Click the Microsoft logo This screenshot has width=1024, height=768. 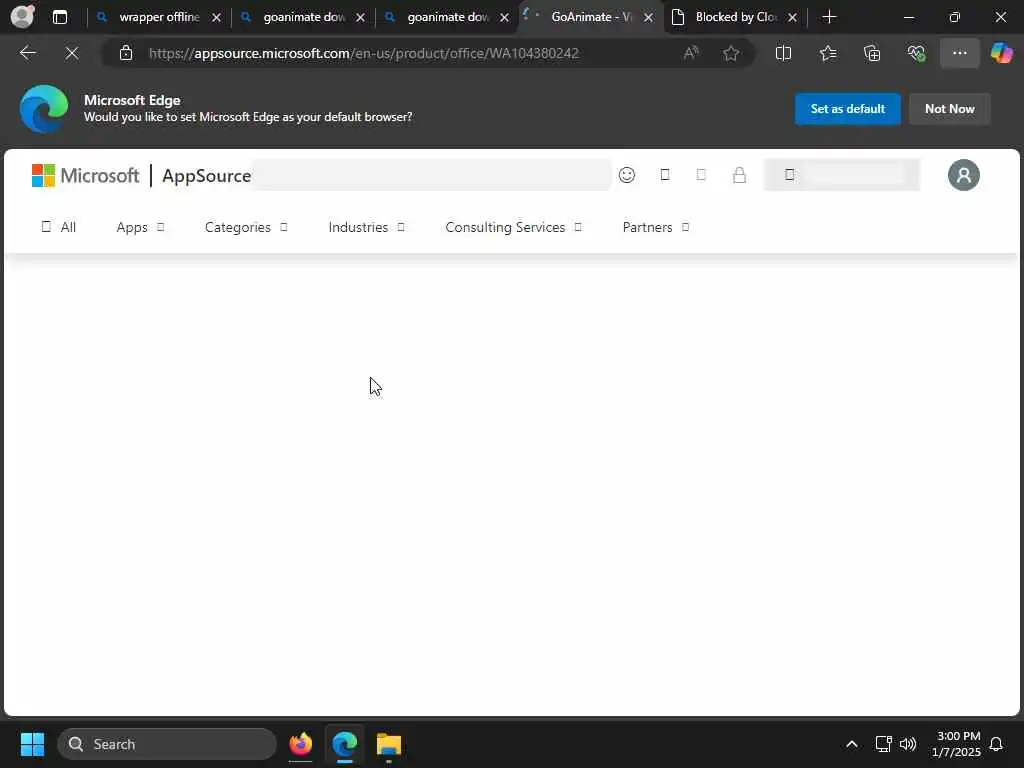(x=86, y=175)
